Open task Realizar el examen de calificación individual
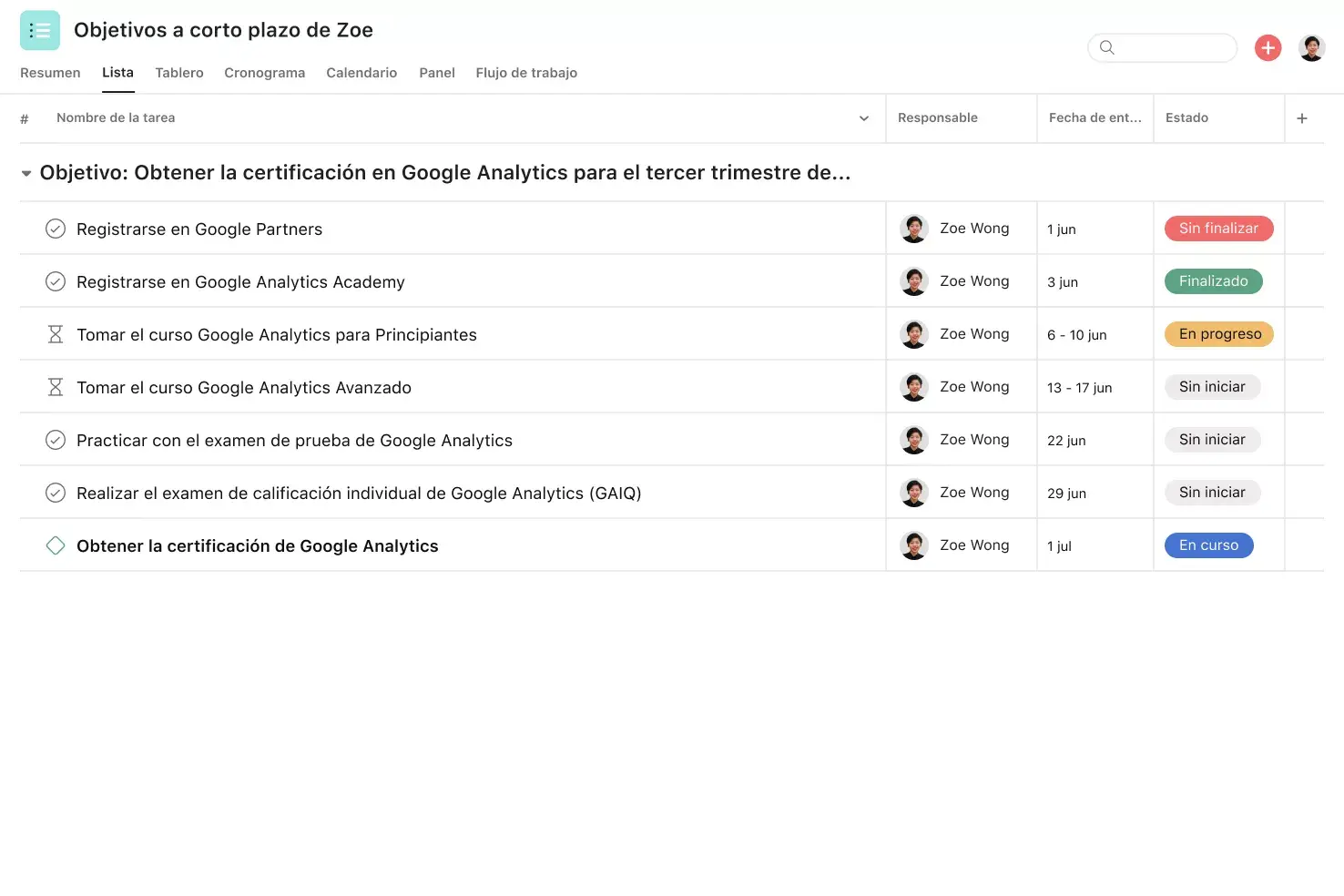1344x896 pixels. 359,494
